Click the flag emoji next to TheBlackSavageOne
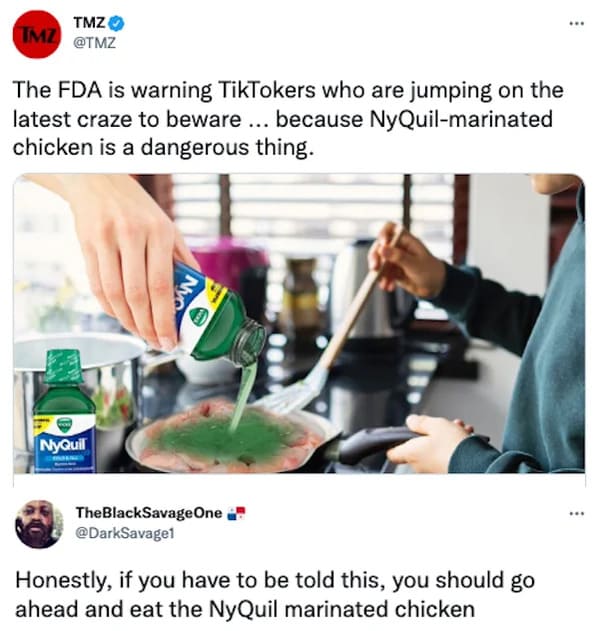Viewport: 599px width, 631px height. click(x=236, y=513)
